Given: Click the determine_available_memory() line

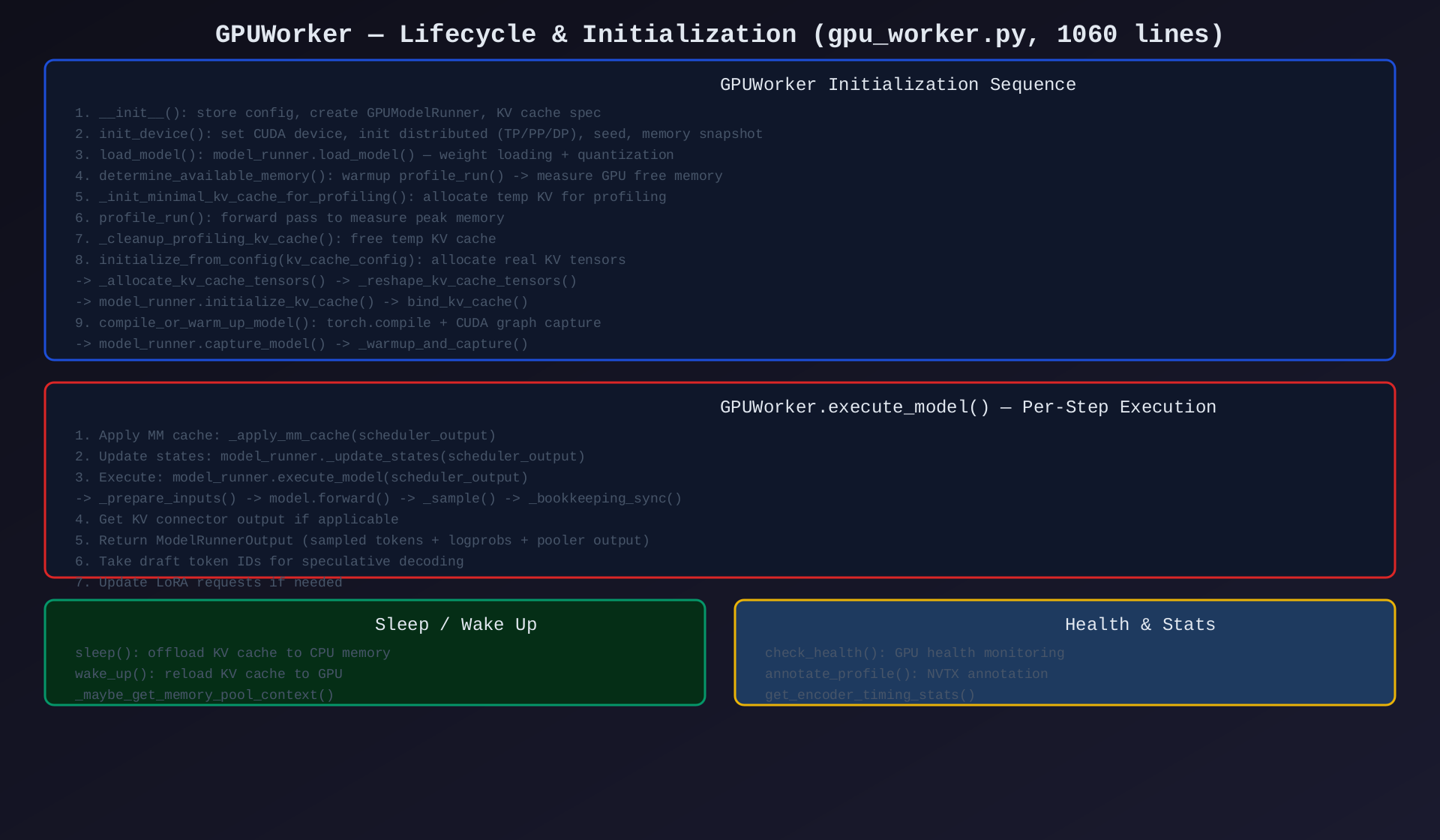Looking at the screenshot, I should pos(398,176).
